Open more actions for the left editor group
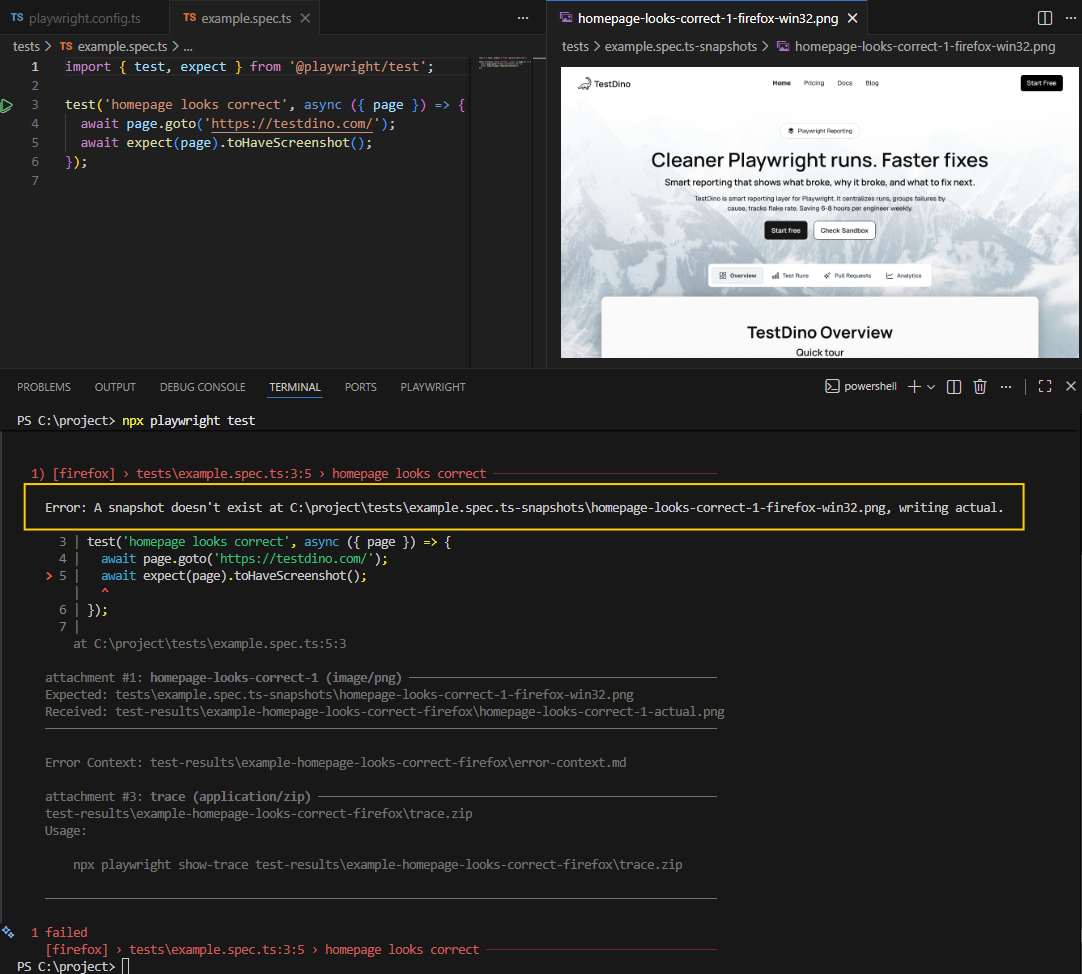The height and width of the screenshot is (974, 1082). (523, 18)
